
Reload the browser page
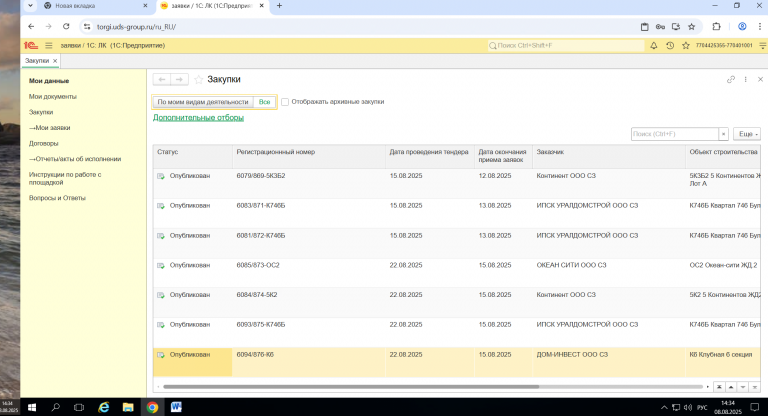click(66, 26)
